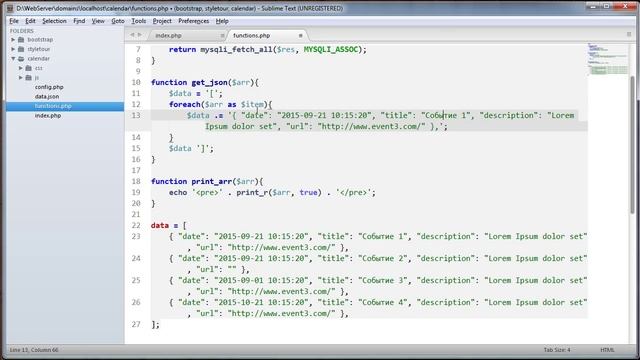
Task: Open data.json in the sidebar
Action: tap(47, 97)
